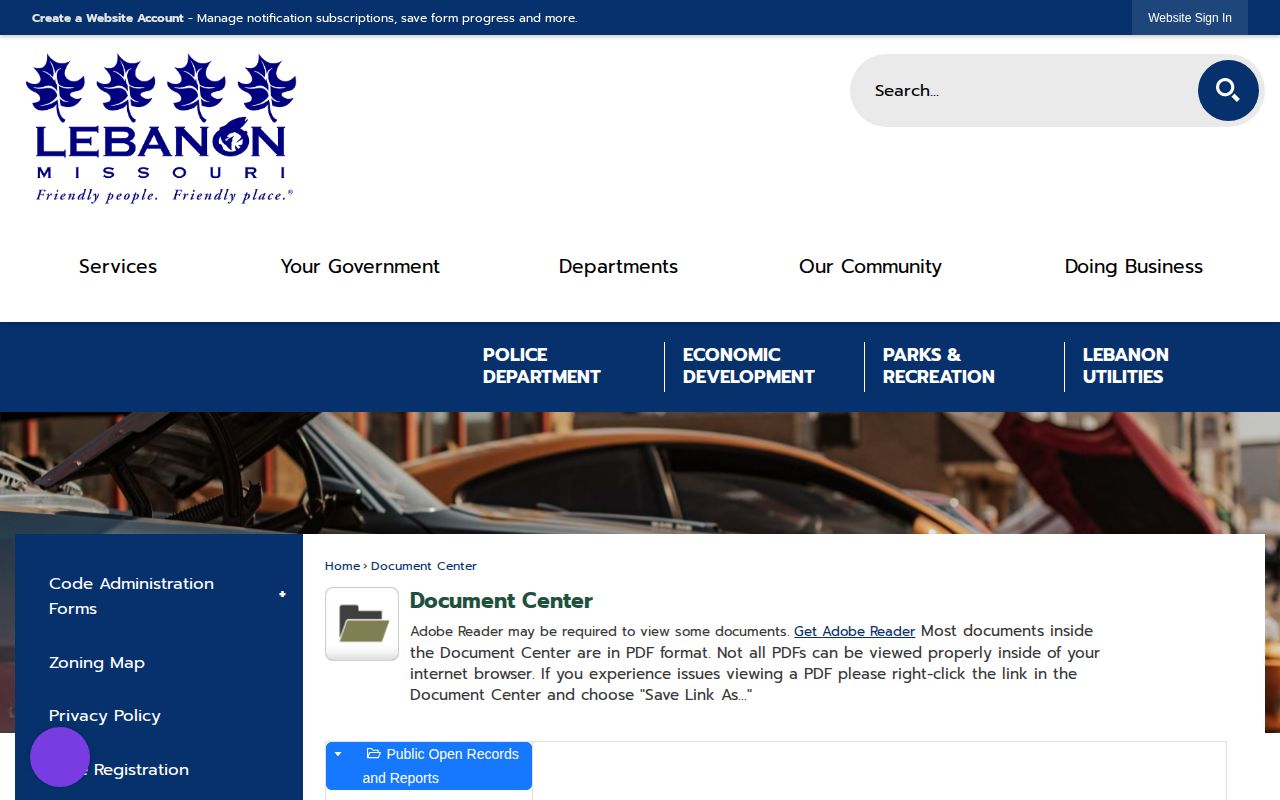The height and width of the screenshot is (800, 1280).
Task: Open the Your Government menu
Action: (x=360, y=266)
